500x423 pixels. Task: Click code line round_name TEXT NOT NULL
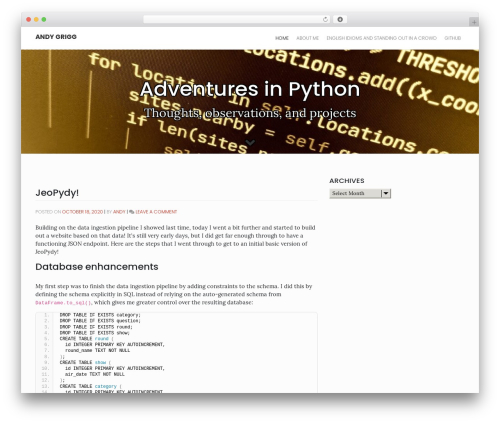pos(97,350)
